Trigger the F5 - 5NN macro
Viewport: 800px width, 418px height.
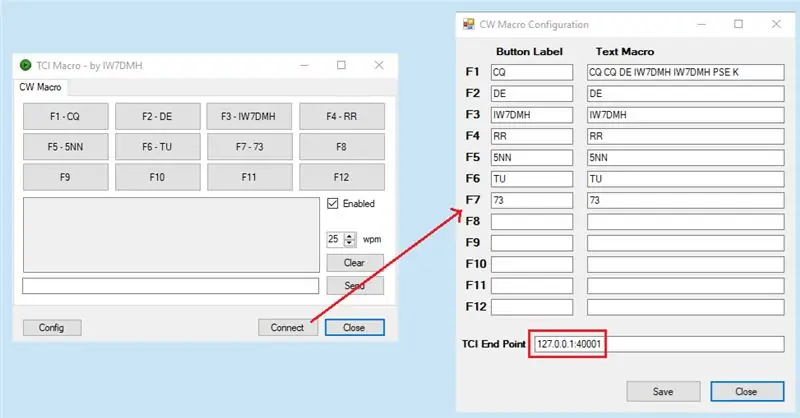(65, 147)
